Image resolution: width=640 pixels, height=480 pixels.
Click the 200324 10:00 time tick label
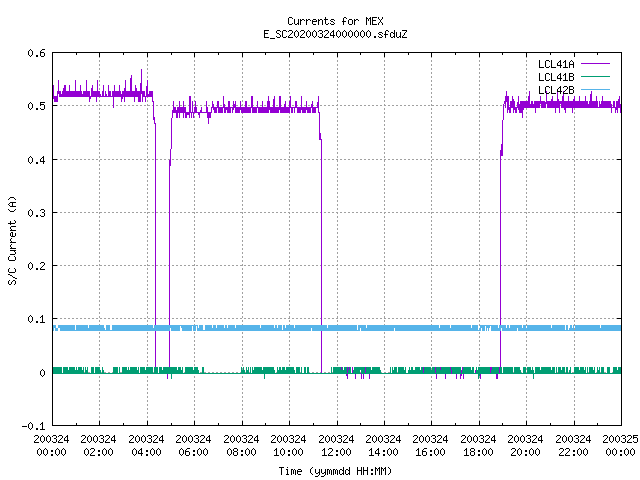point(288,446)
